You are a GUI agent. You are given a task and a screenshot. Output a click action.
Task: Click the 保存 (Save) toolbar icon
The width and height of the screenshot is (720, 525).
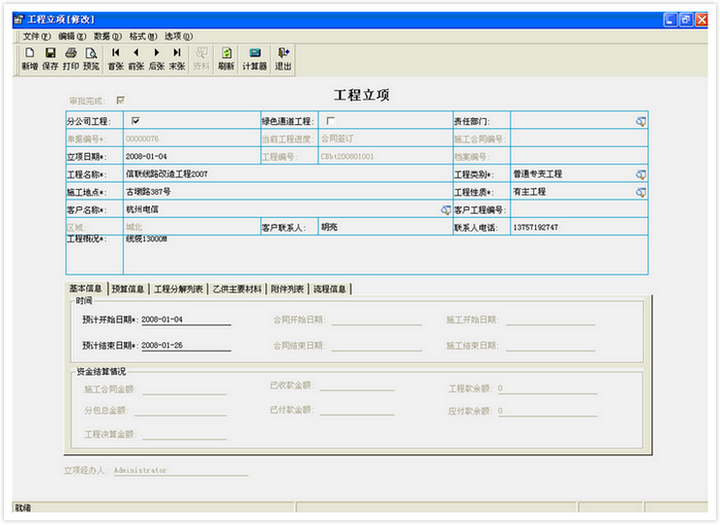(x=50, y=59)
